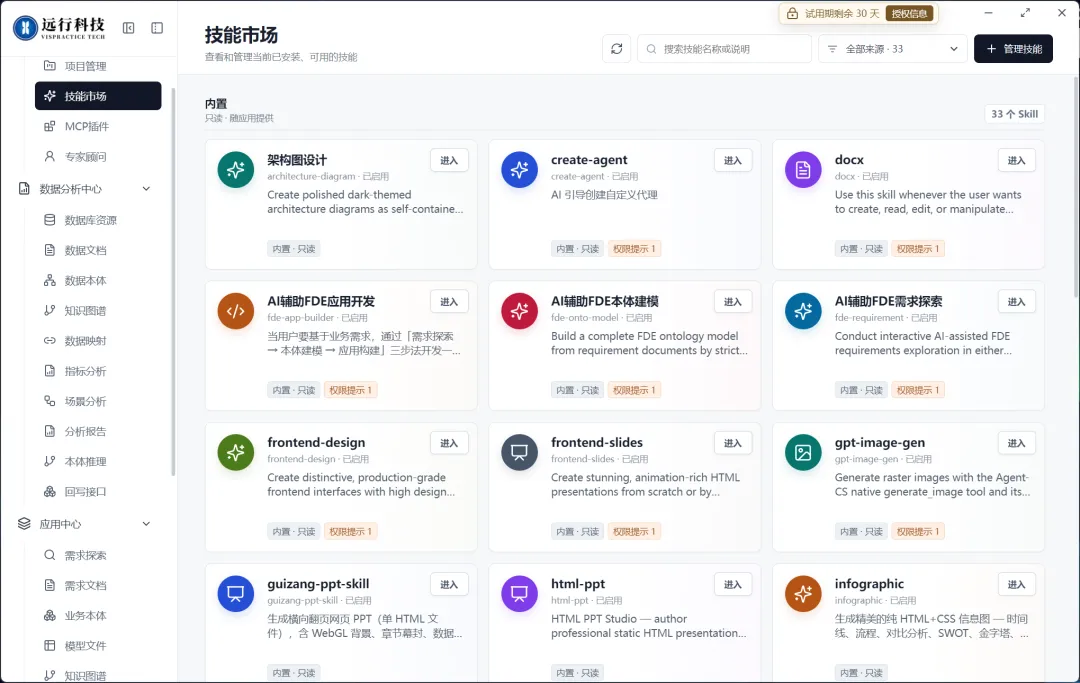1080x683 pixels.
Task: Open 场景分析 sidebar item
Action: (98, 401)
